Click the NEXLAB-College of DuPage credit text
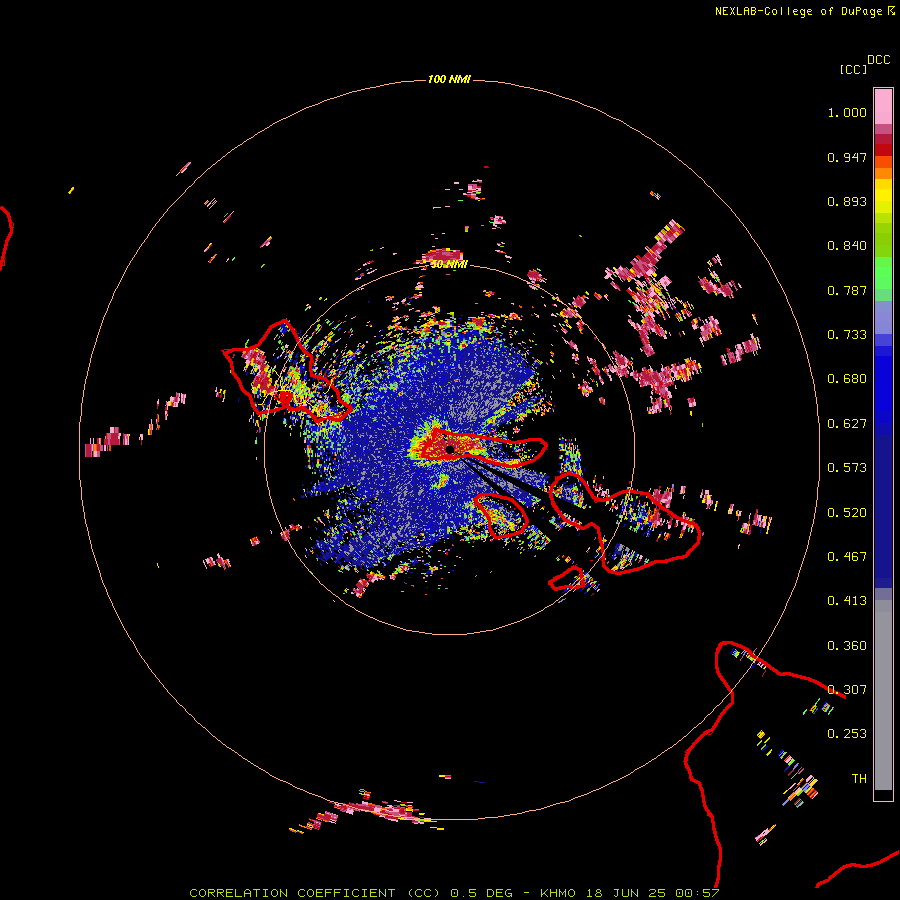Viewport: 900px width, 900px height. [x=798, y=11]
